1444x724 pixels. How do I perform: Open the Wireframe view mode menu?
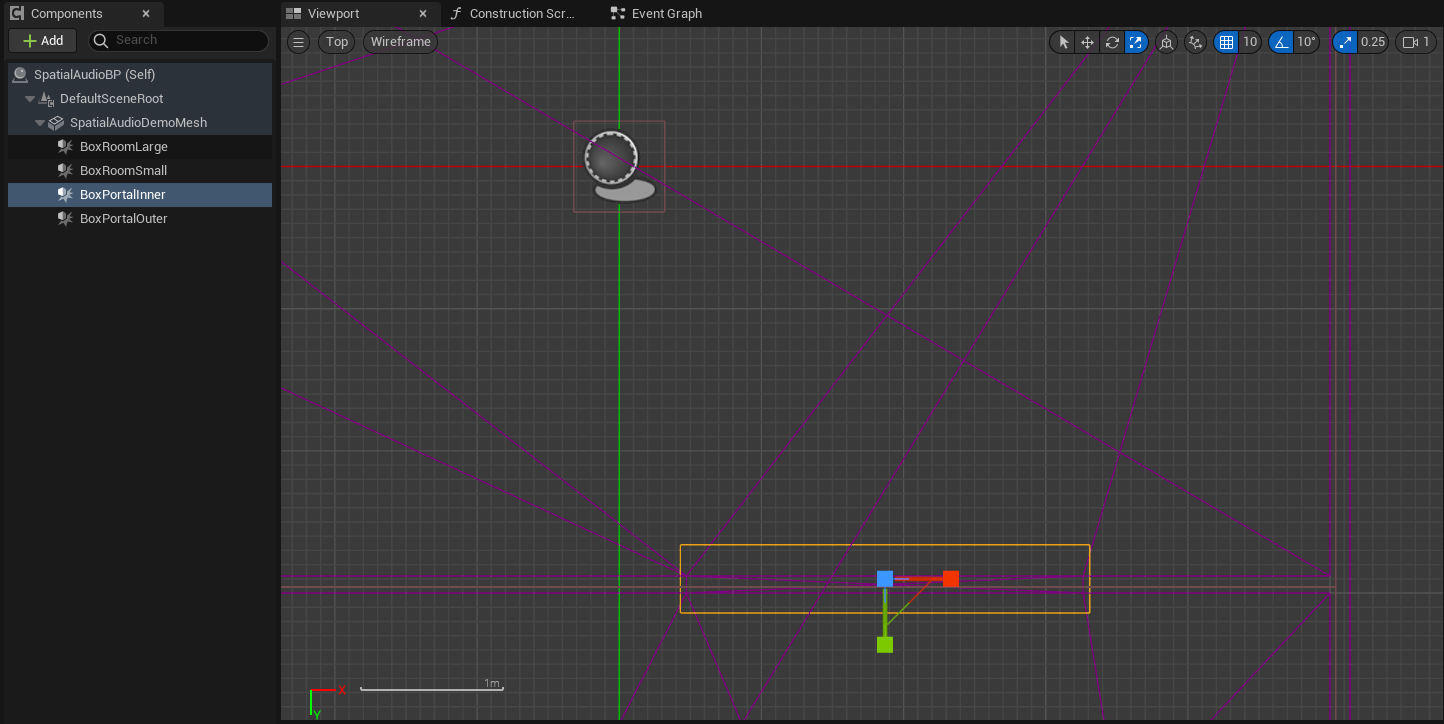coord(400,42)
